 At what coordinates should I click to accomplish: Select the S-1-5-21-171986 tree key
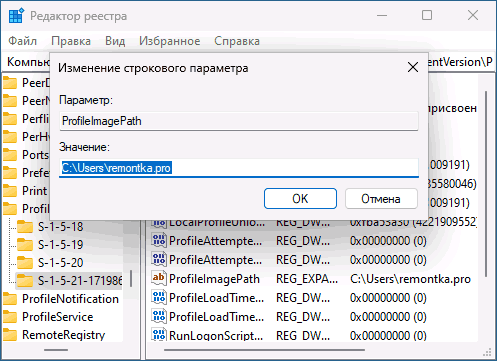pyautogui.click(x=80, y=281)
